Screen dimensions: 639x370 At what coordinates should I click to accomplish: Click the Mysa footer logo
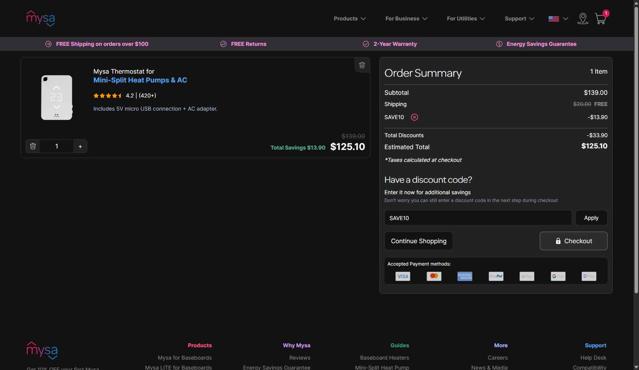[x=42, y=350]
